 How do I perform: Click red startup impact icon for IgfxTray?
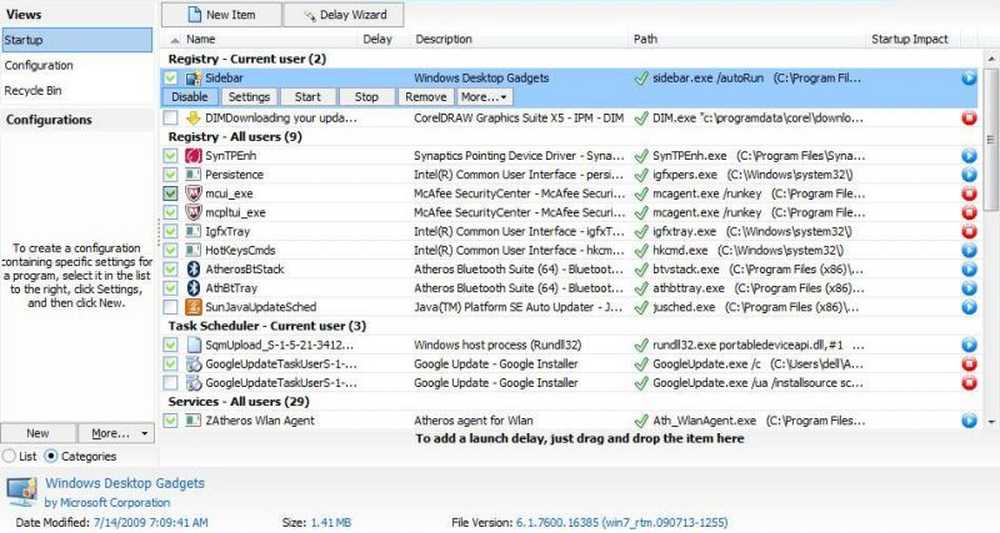point(969,231)
